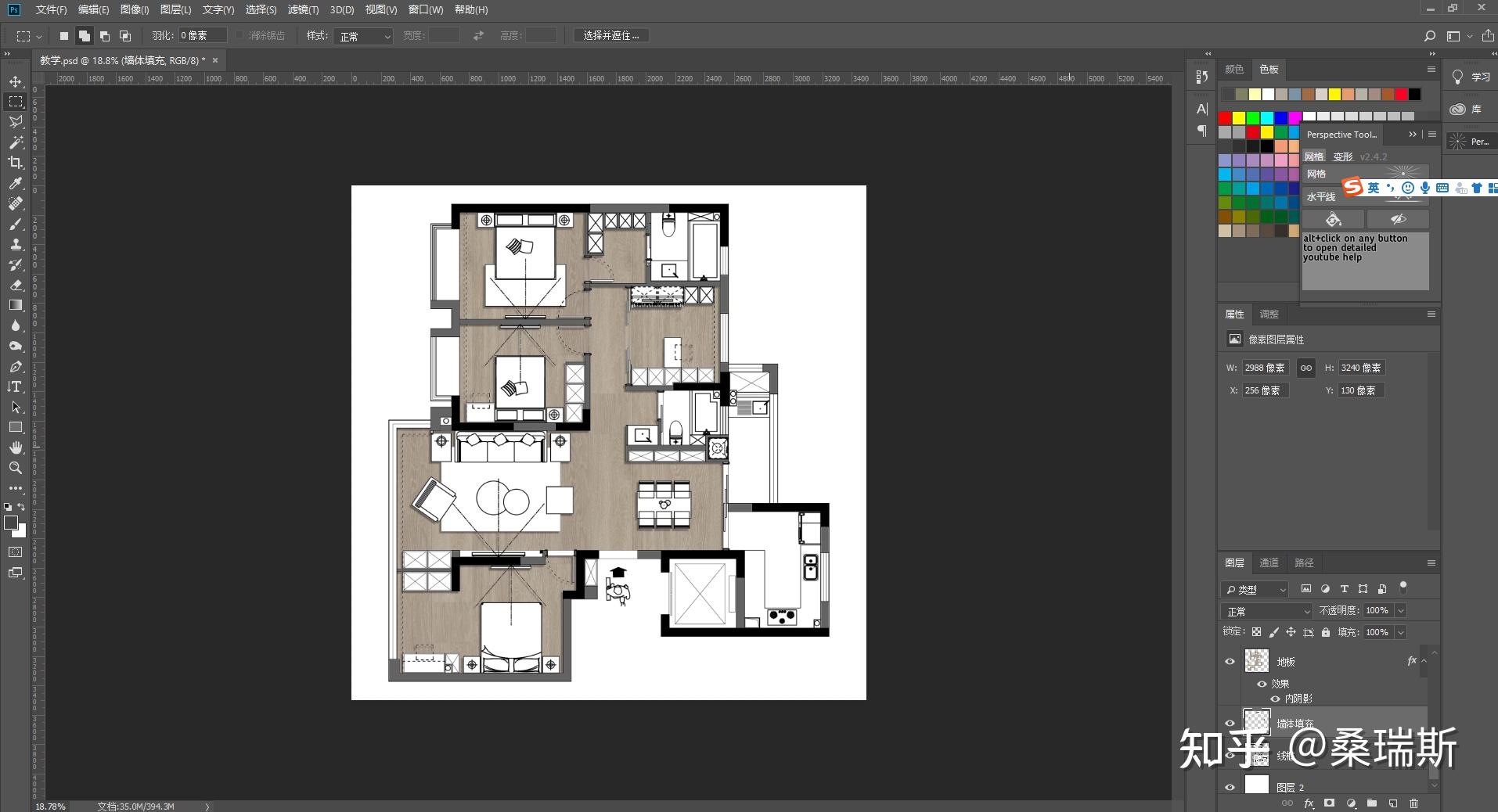Create a new layer group

tap(1372, 803)
